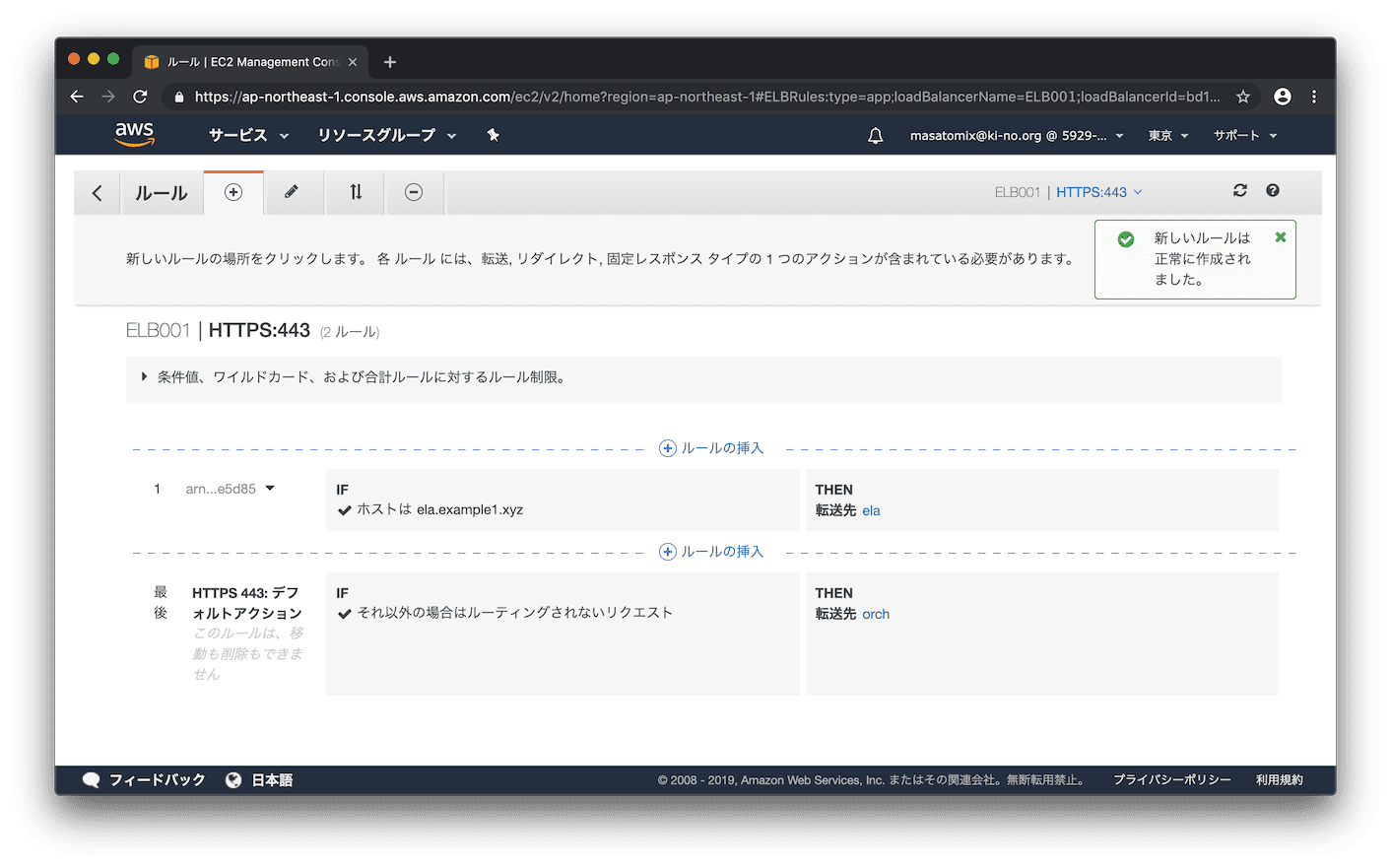Click the ELB001 | HTTPS:443 page heading
Screen dimensions: 1391x868
218,330
